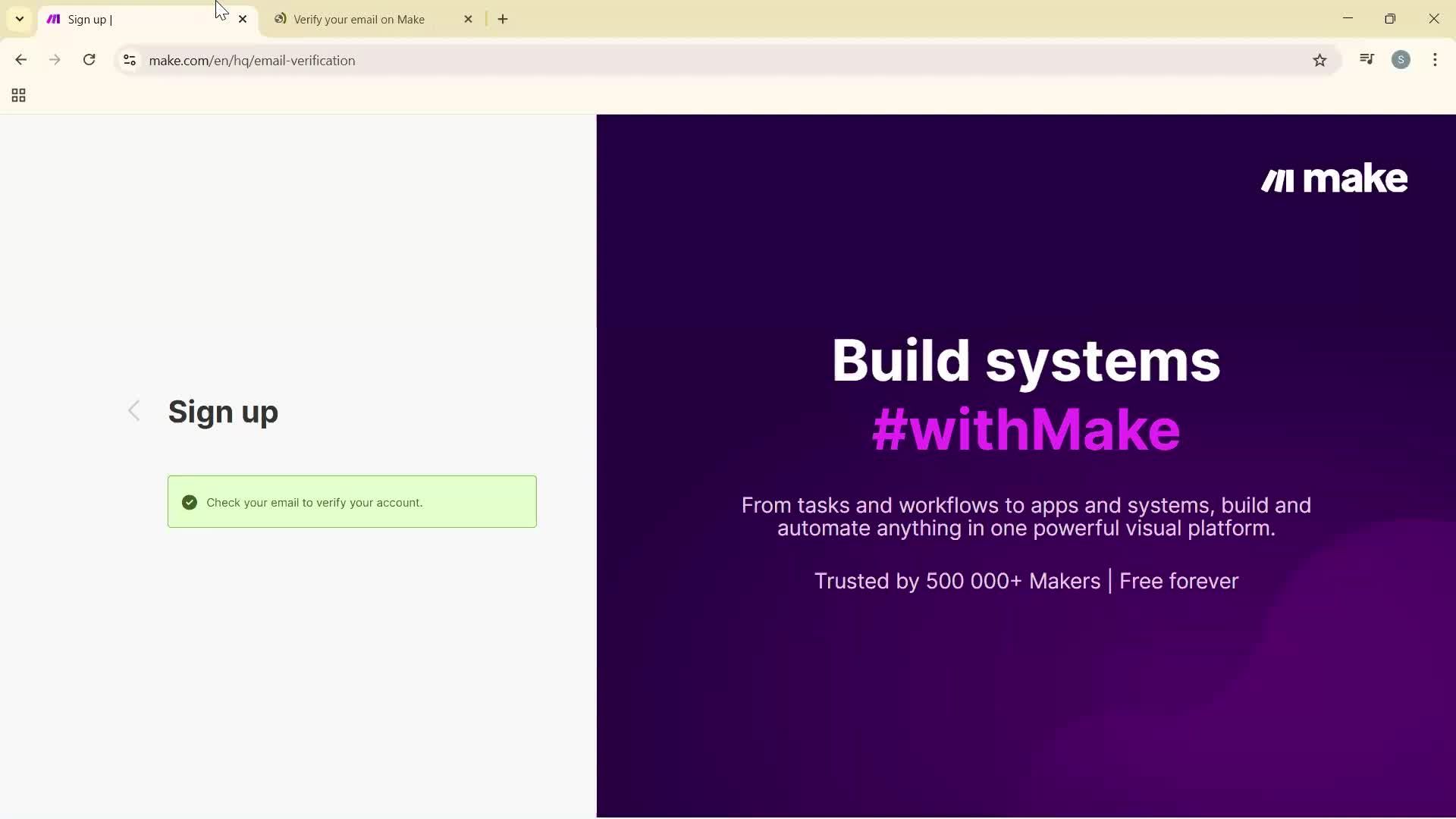Open a new tab with the plus button
Image resolution: width=1456 pixels, height=819 pixels.
(503, 19)
